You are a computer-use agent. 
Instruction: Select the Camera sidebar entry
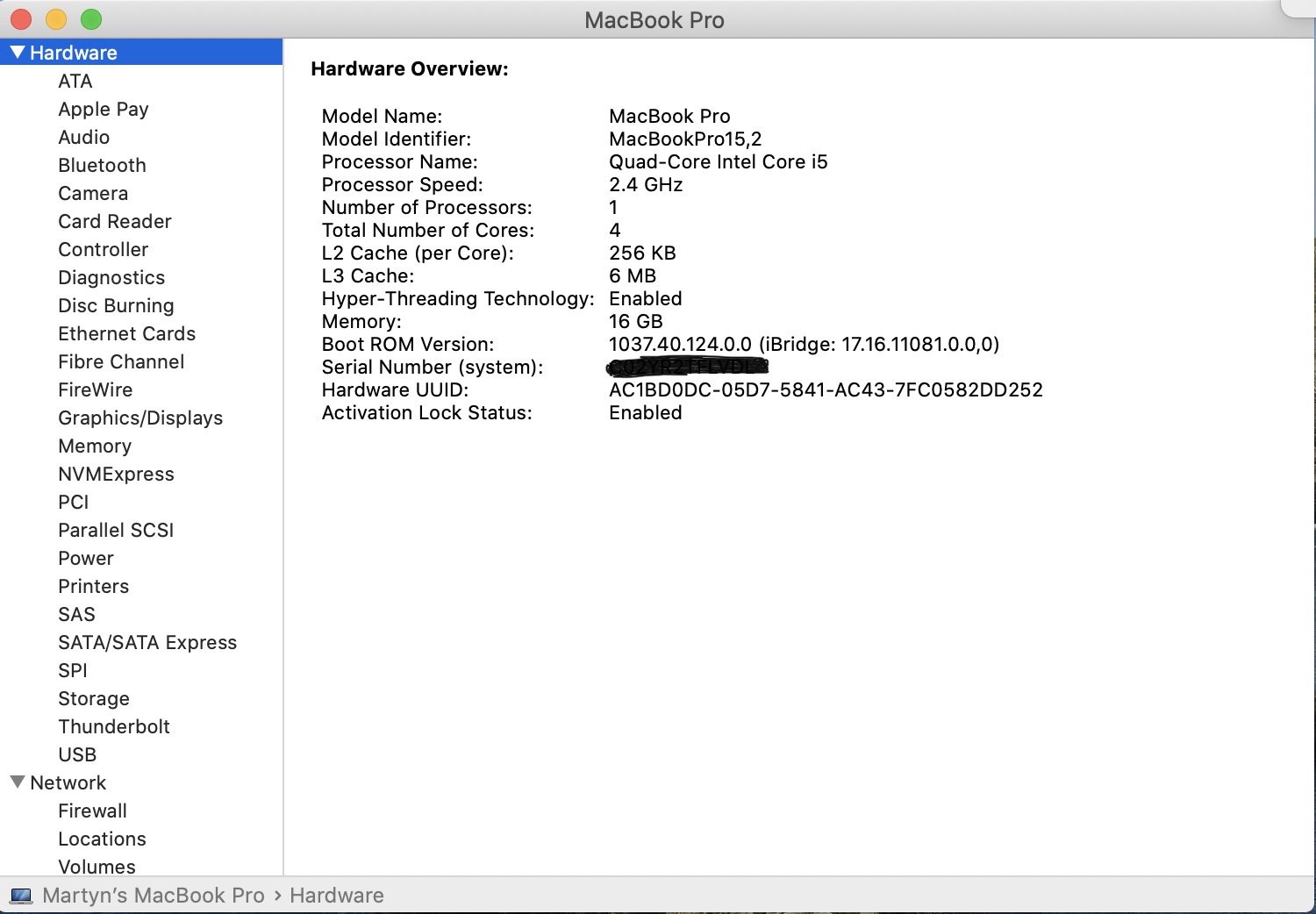(93, 193)
